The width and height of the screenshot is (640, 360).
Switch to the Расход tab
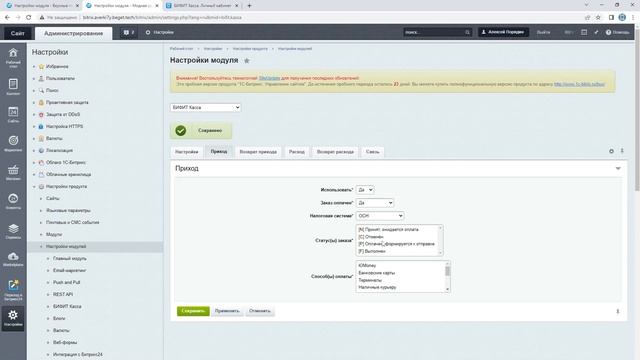coord(297,152)
